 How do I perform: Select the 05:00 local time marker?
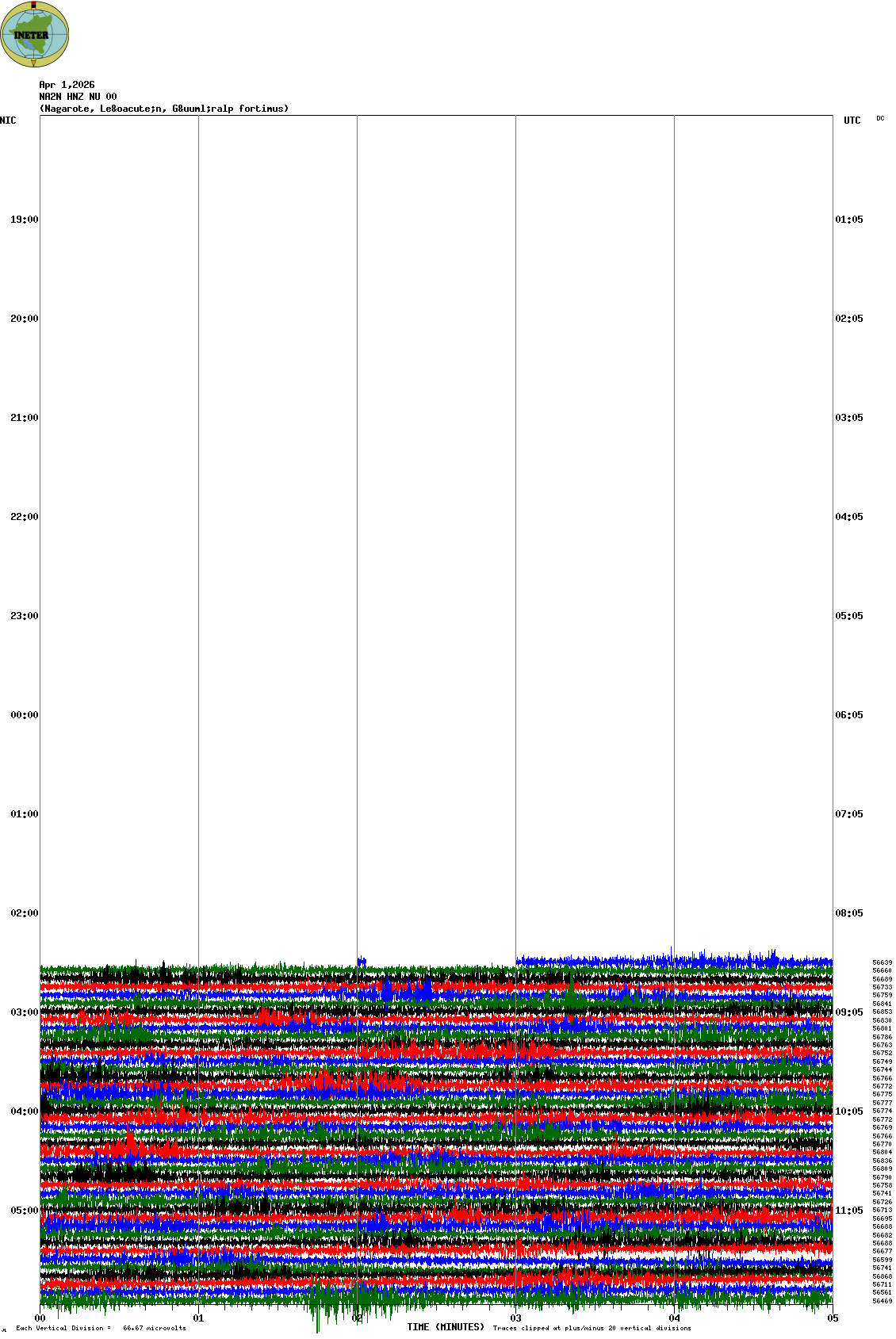point(24,1211)
